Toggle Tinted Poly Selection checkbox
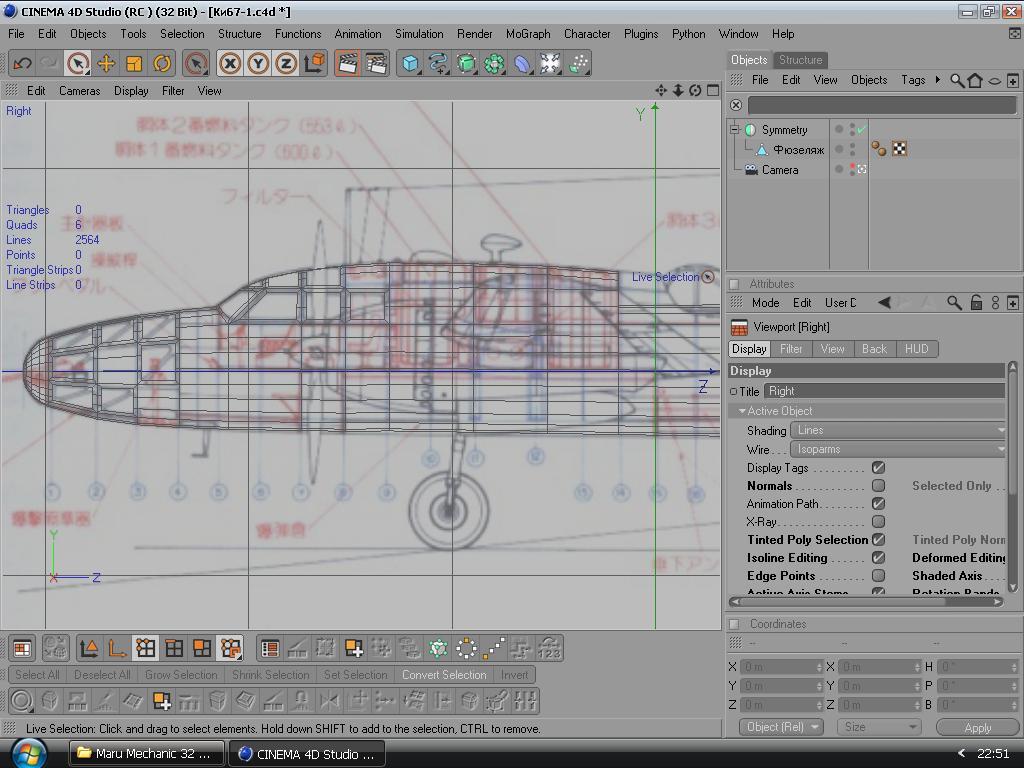The height and width of the screenshot is (768, 1024). point(878,539)
